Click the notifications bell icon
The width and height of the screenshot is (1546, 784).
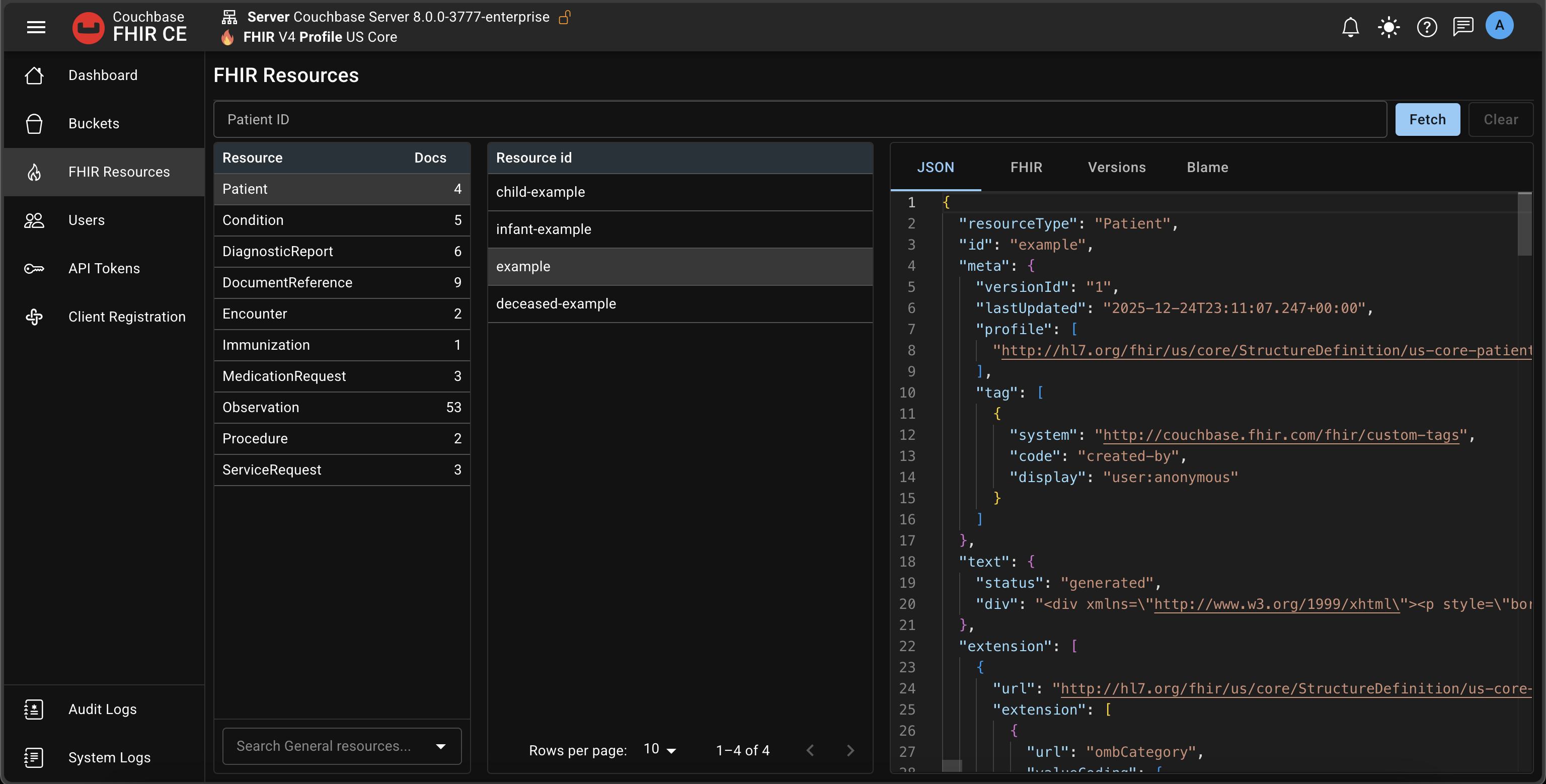pos(1350,27)
